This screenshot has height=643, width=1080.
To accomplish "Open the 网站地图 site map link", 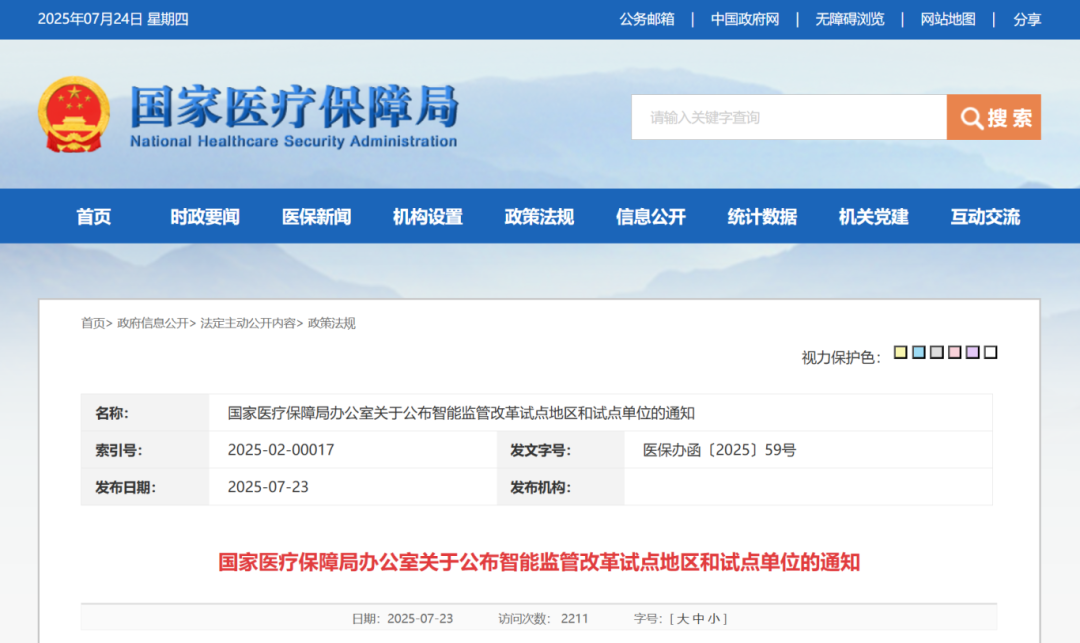I will (948, 19).
